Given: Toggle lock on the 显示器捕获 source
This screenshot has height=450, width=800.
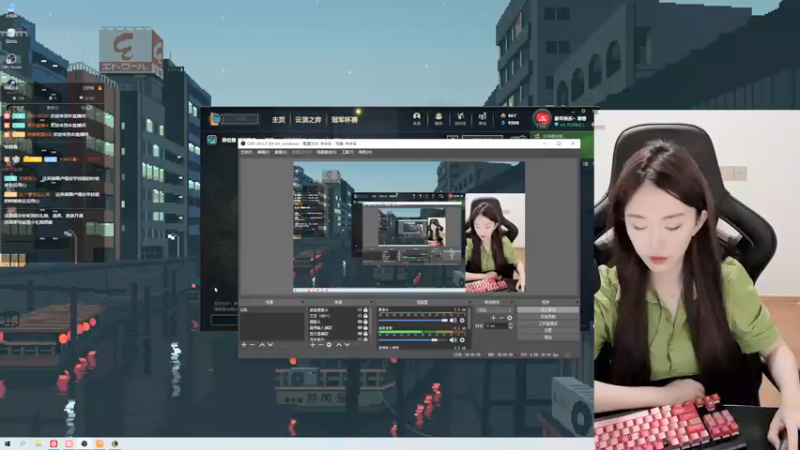Looking at the screenshot, I should pyautogui.click(x=365, y=333).
